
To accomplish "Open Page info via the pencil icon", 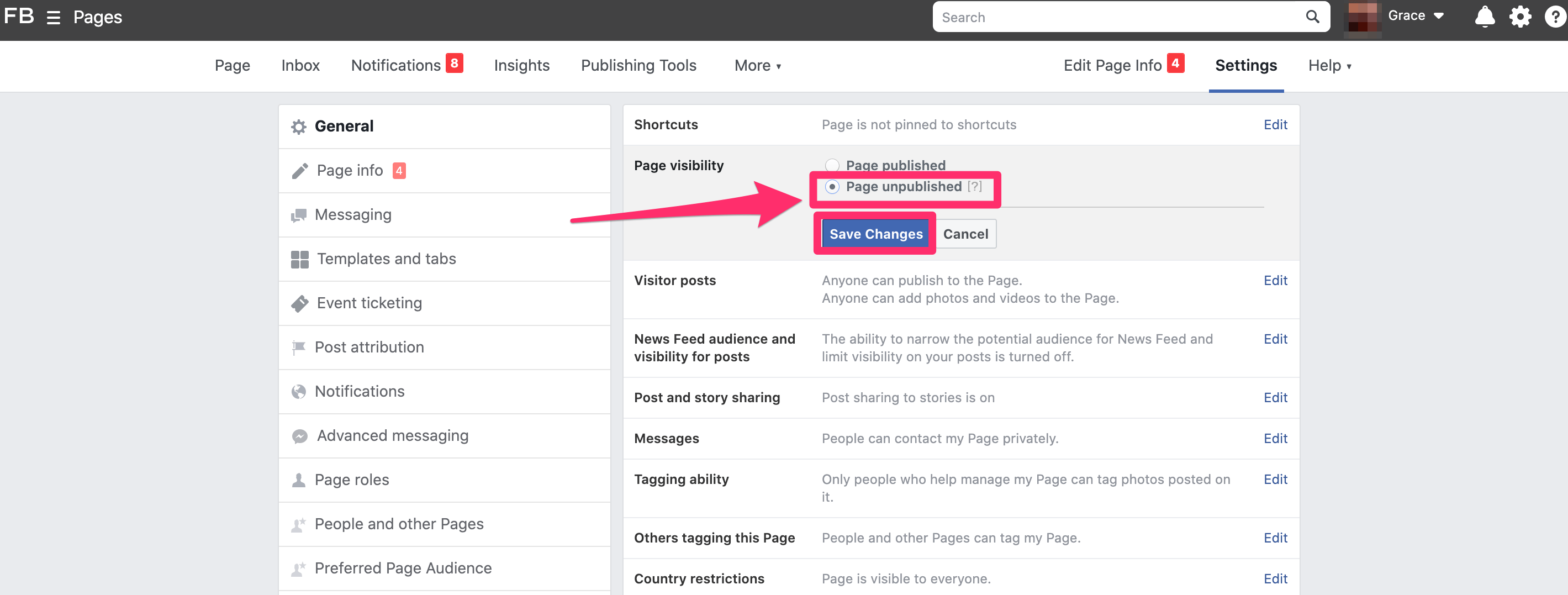I will [x=299, y=171].
